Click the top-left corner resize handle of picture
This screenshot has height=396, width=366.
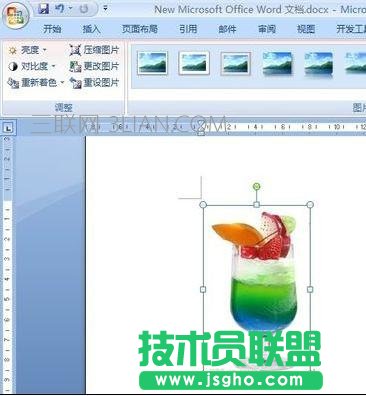pyautogui.click(x=203, y=204)
